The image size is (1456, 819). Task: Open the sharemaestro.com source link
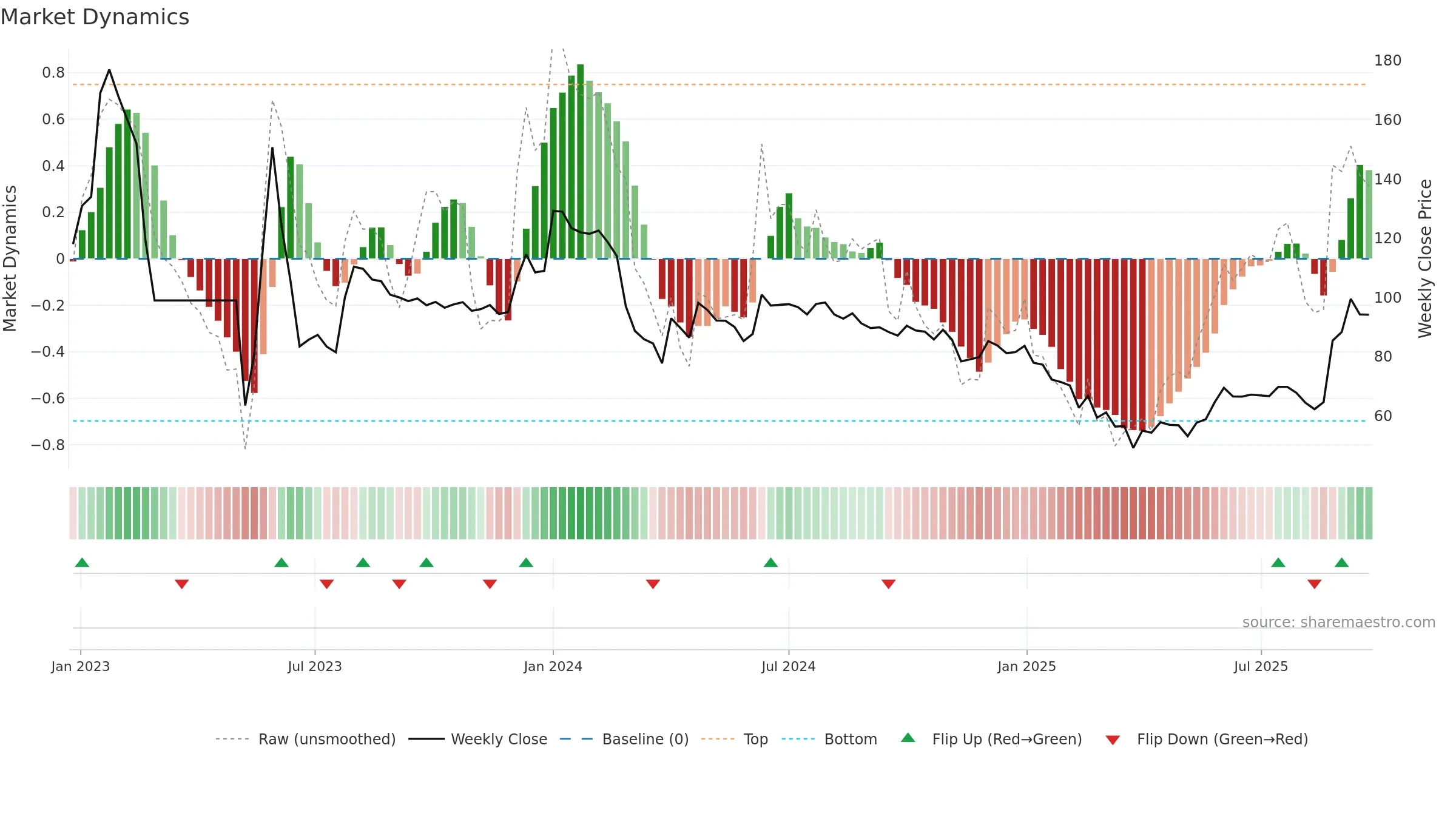click(x=1339, y=622)
